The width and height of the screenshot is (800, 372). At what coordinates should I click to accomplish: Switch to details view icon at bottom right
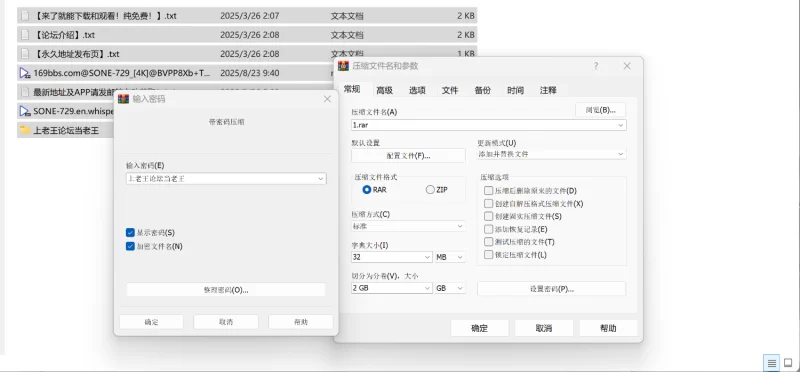coord(771,363)
